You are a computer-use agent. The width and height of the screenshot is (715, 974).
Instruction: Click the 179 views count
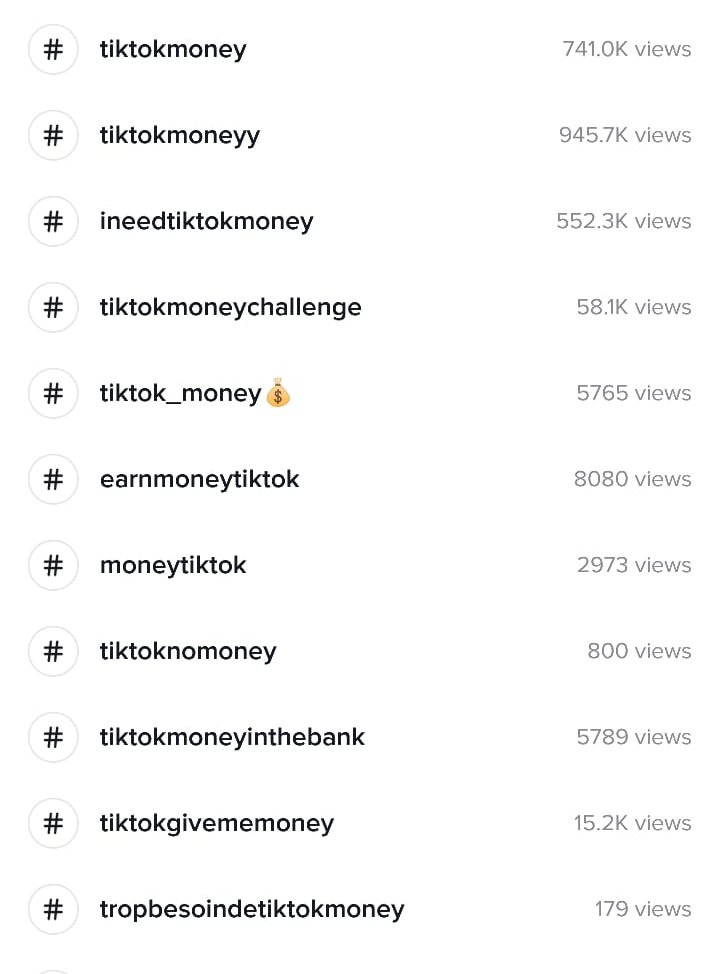tap(643, 909)
